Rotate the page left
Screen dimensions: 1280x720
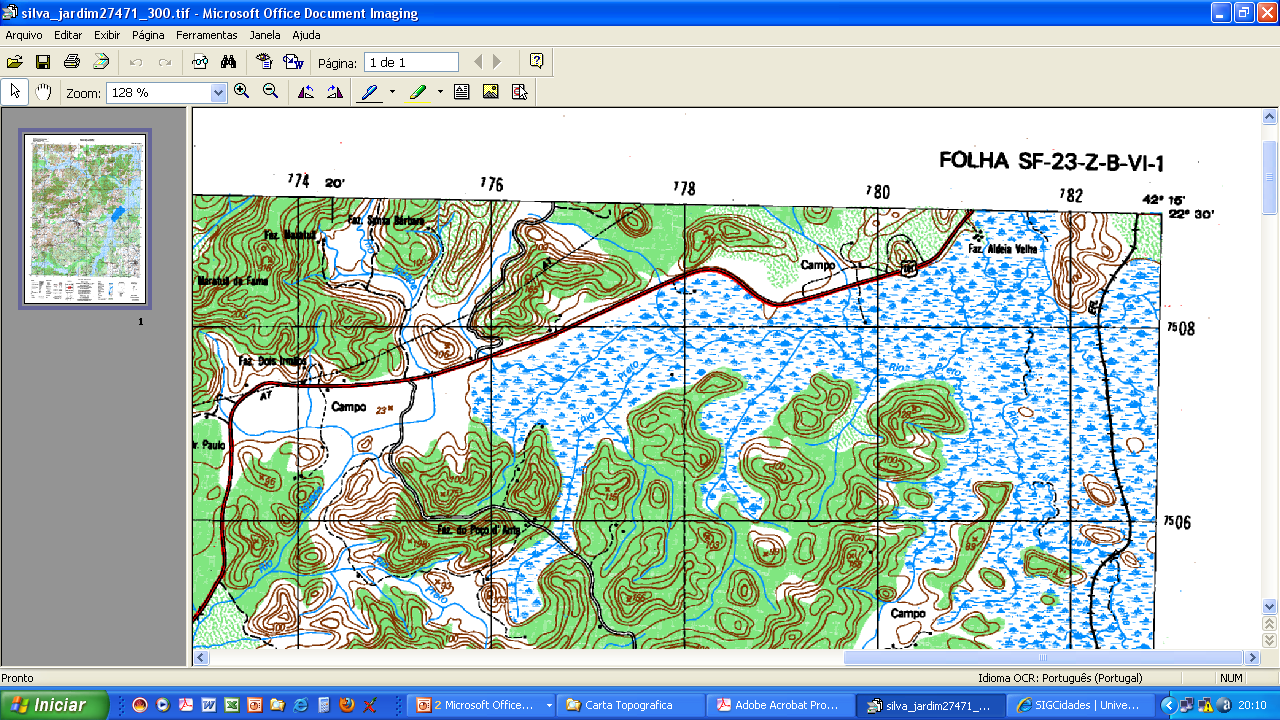pos(306,92)
